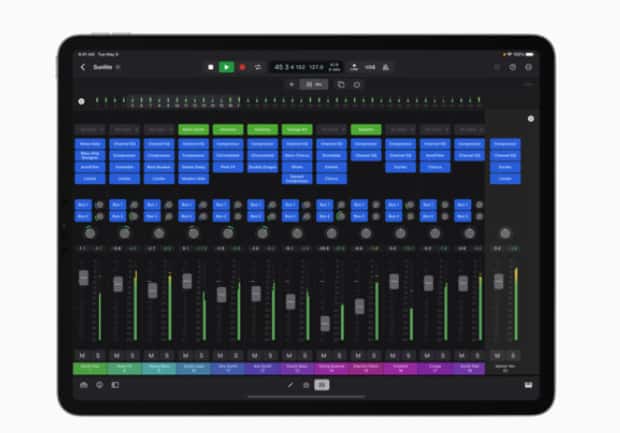Open the mixer view button in bottom toolbar

coord(322,384)
